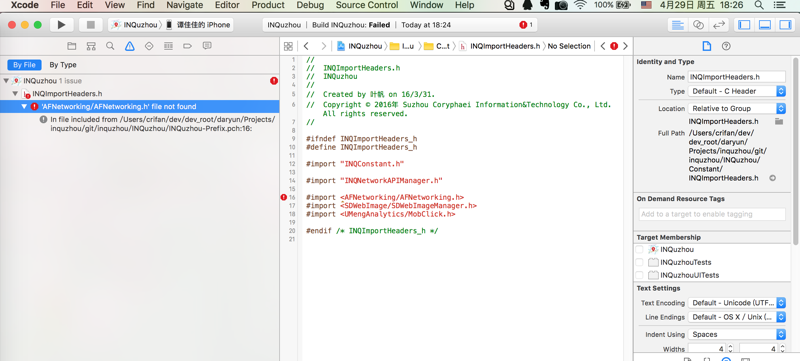Open the Debug navigator
The image size is (800, 361).
coord(168,46)
